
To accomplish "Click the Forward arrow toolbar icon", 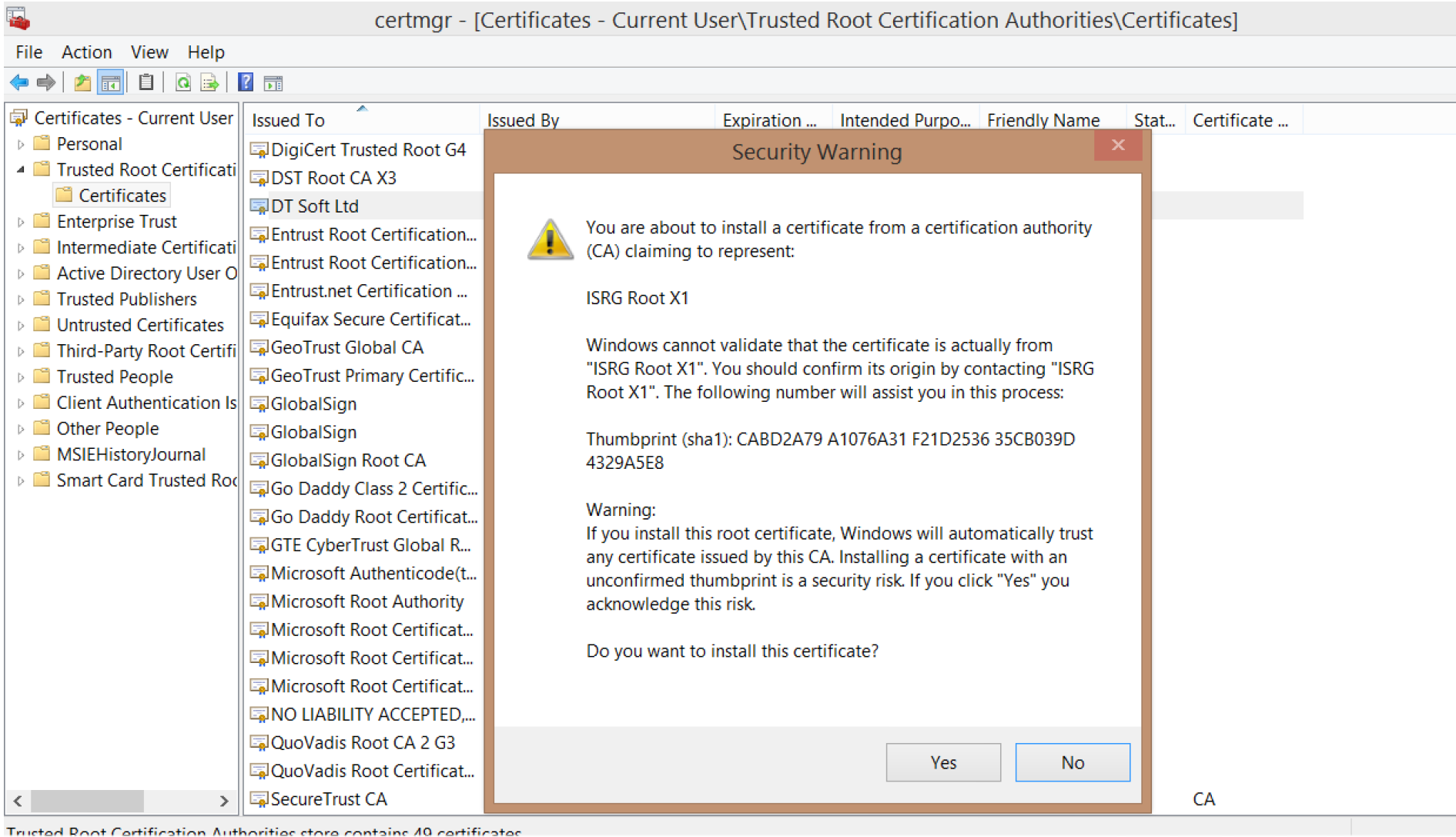I will [46, 82].
